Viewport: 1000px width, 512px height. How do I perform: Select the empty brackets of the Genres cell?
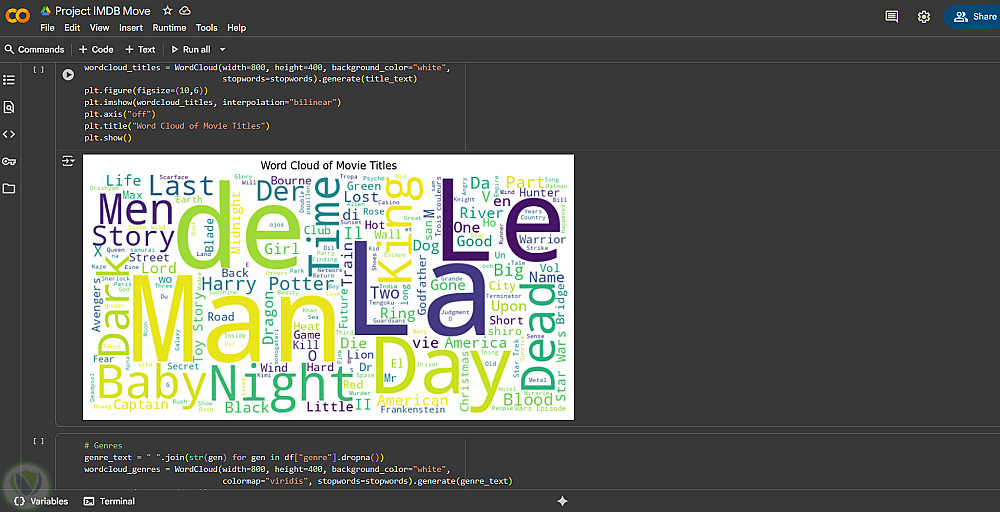point(38,441)
